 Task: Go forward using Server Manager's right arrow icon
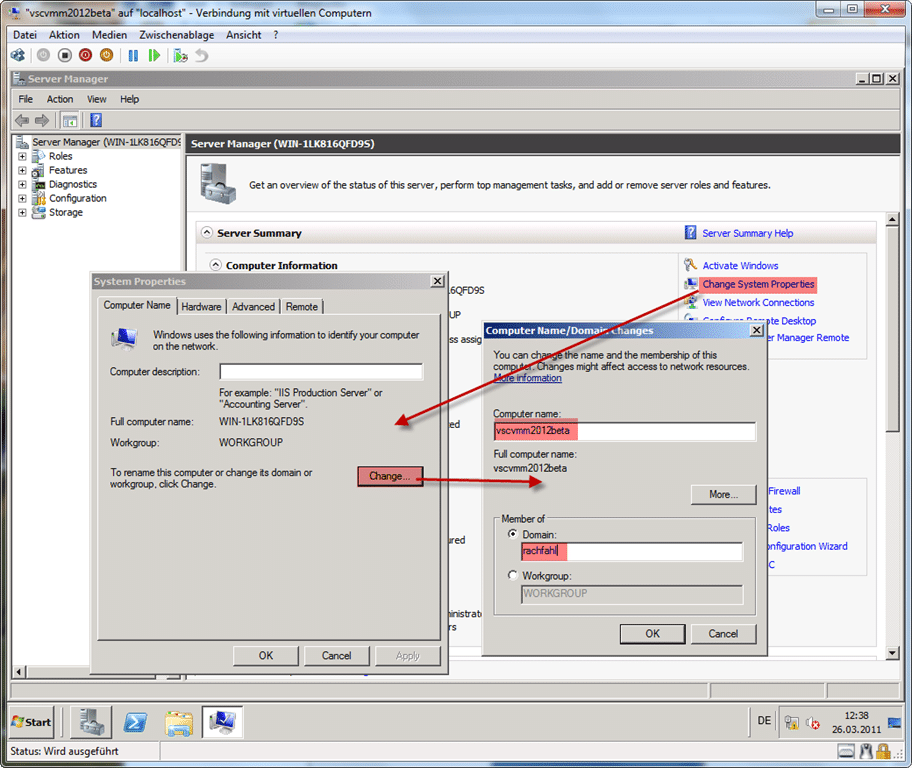pos(42,120)
